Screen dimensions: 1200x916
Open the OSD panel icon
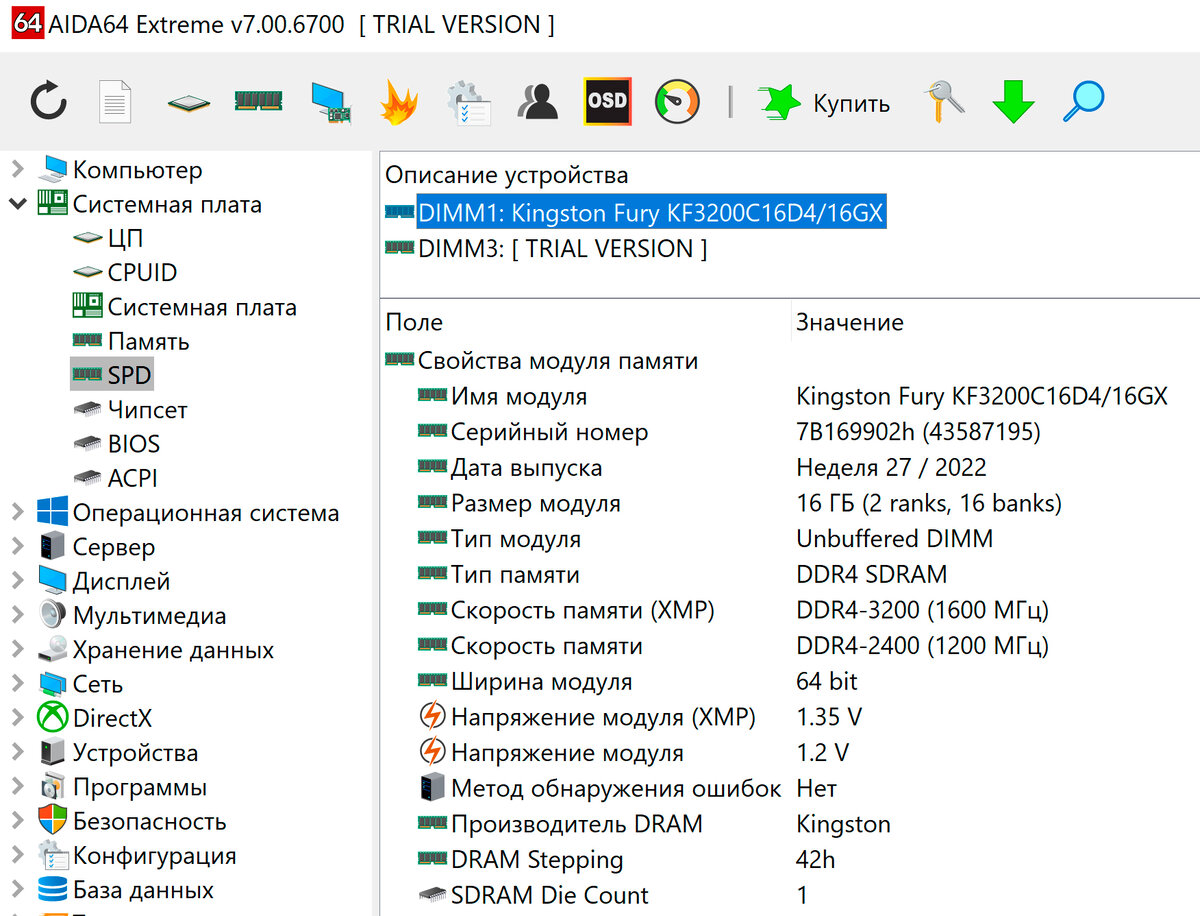(x=607, y=101)
